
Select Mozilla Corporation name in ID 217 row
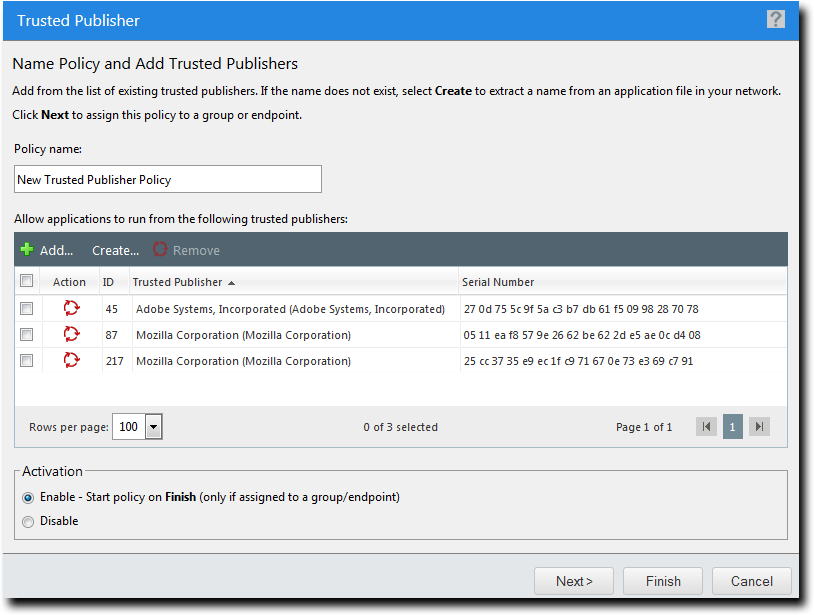[243, 361]
